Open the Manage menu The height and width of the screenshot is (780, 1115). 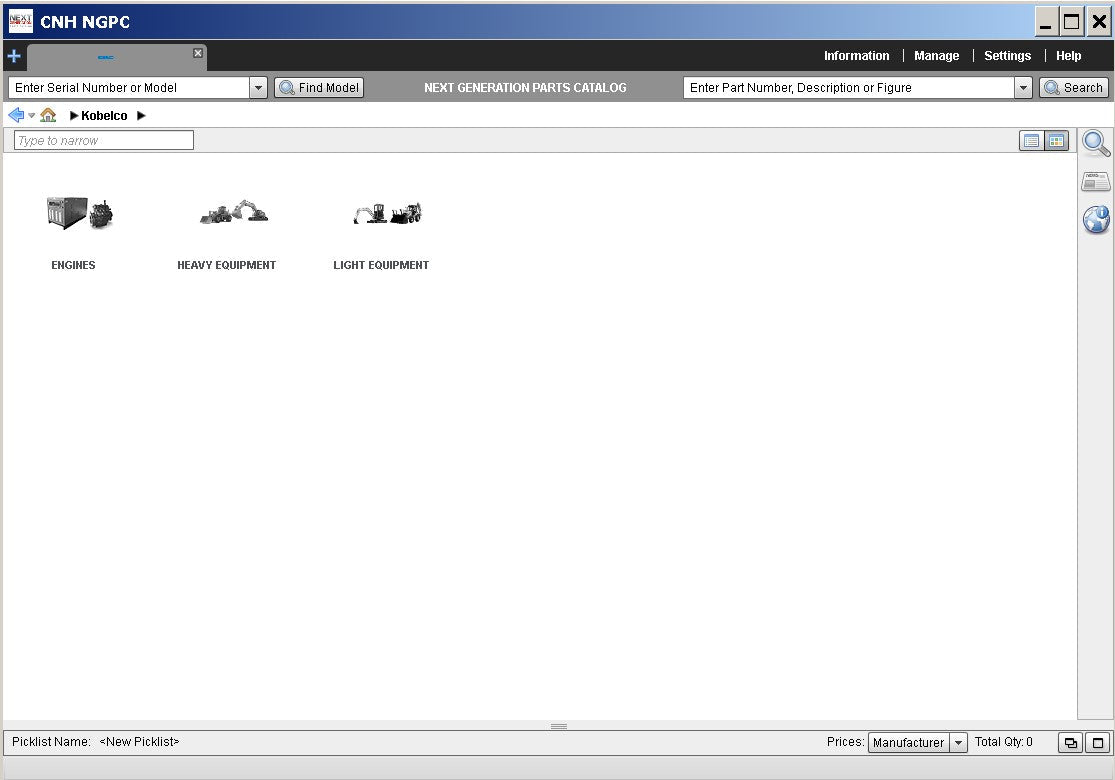936,56
